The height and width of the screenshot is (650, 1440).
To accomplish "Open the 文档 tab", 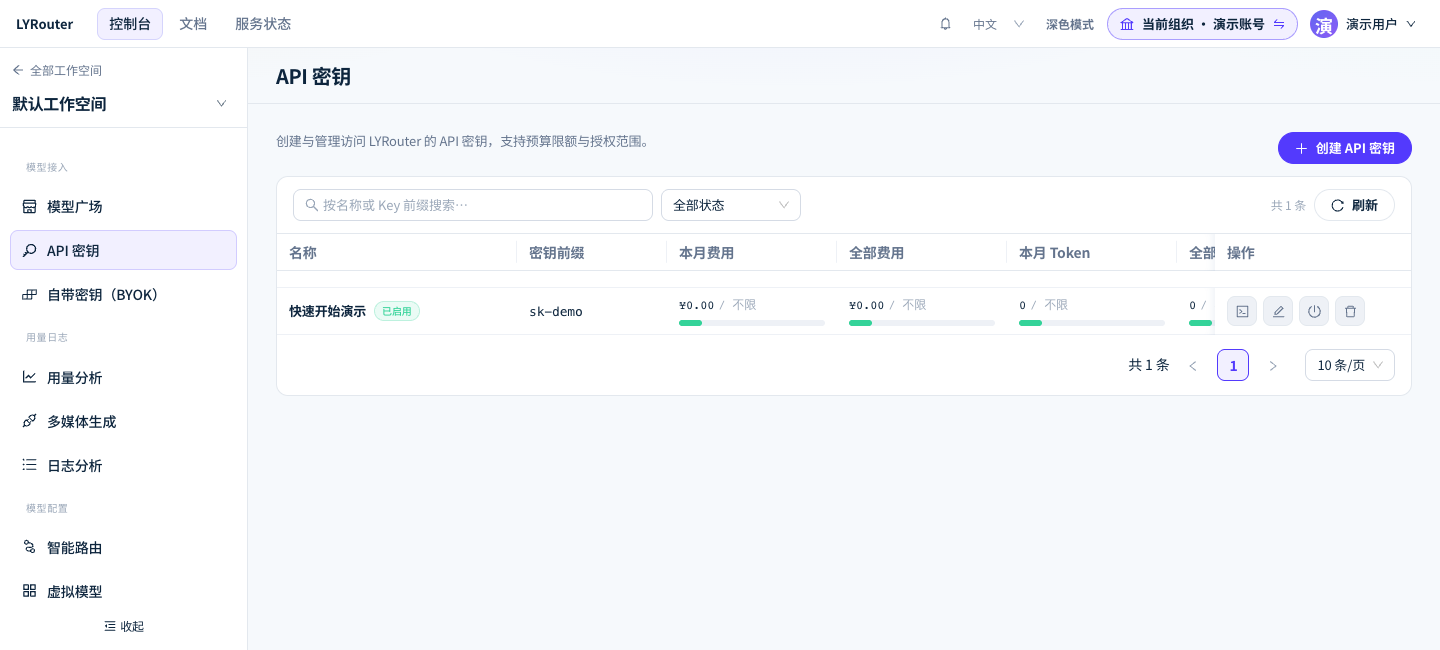I will coord(193,24).
